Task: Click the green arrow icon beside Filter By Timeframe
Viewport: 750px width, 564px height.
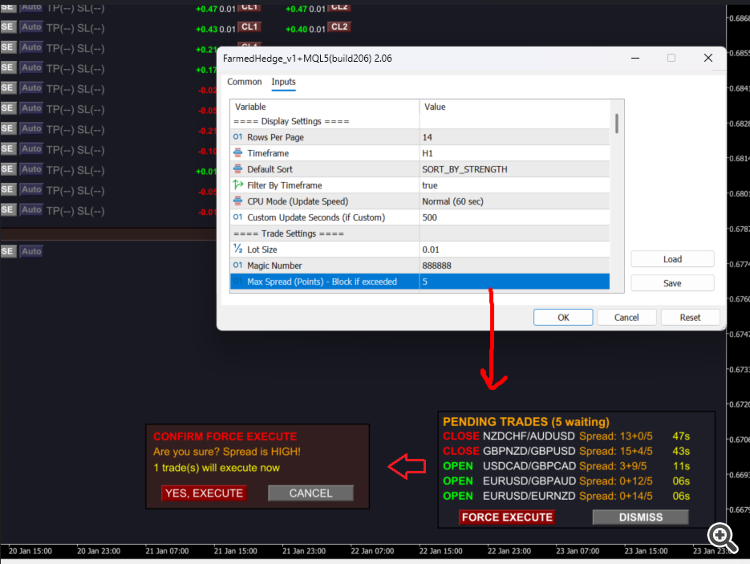Action: point(237,185)
